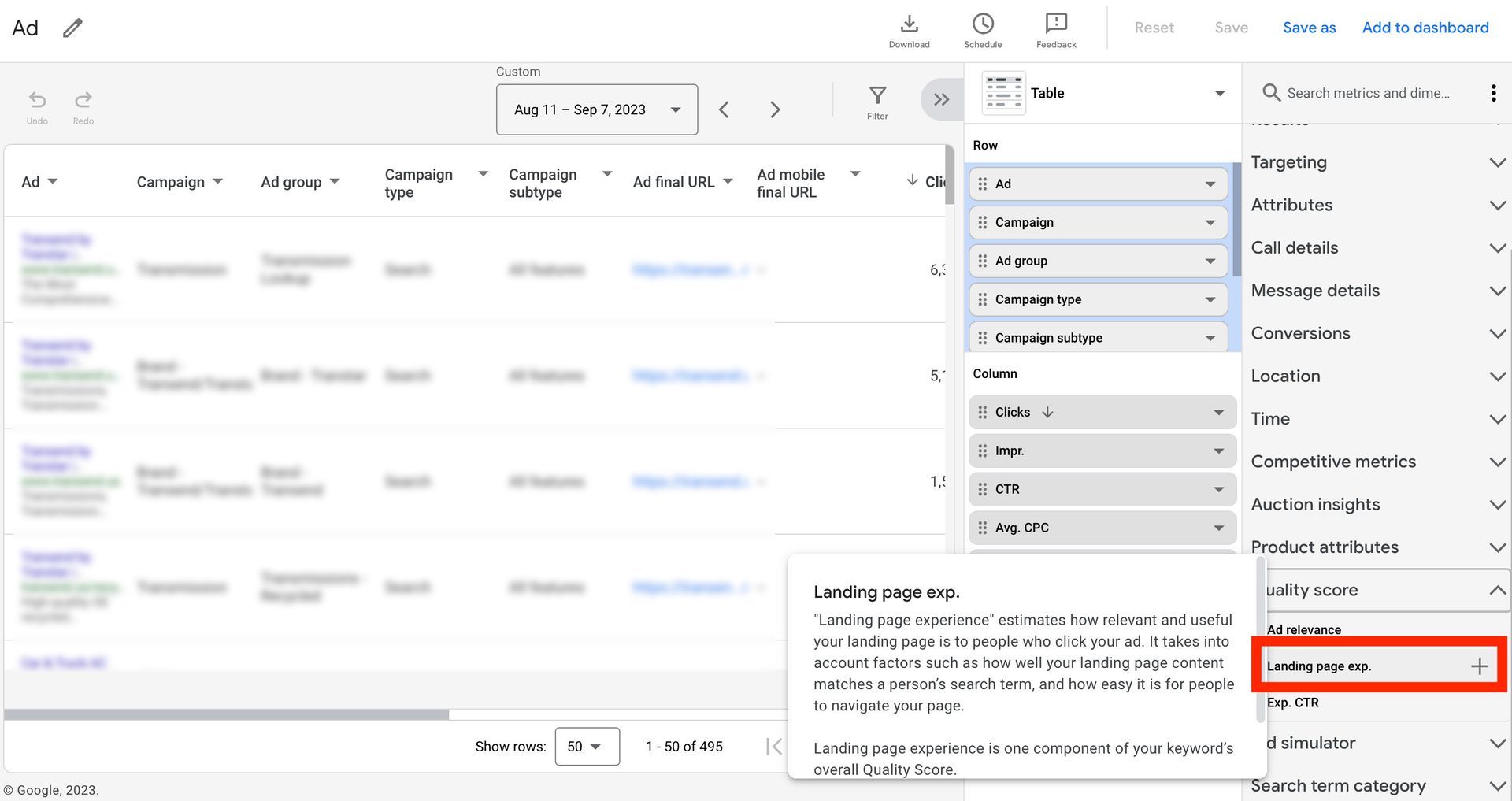Open the Feedback dialog
This screenshot has height=801, width=1512.
tap(1056, 32)
